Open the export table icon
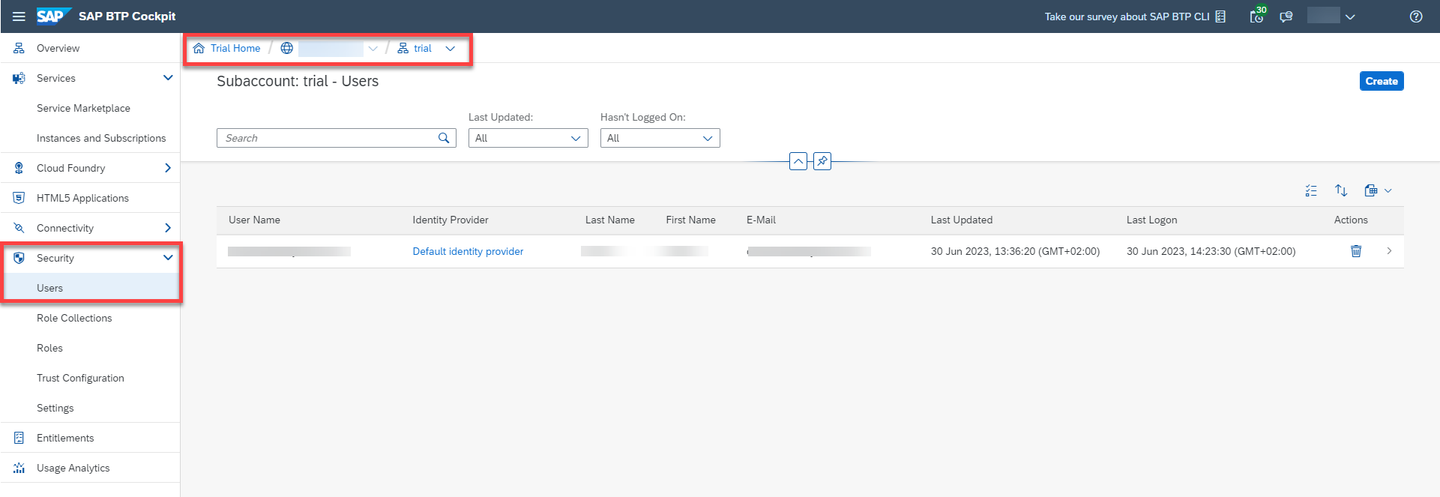 point(1371,190)
